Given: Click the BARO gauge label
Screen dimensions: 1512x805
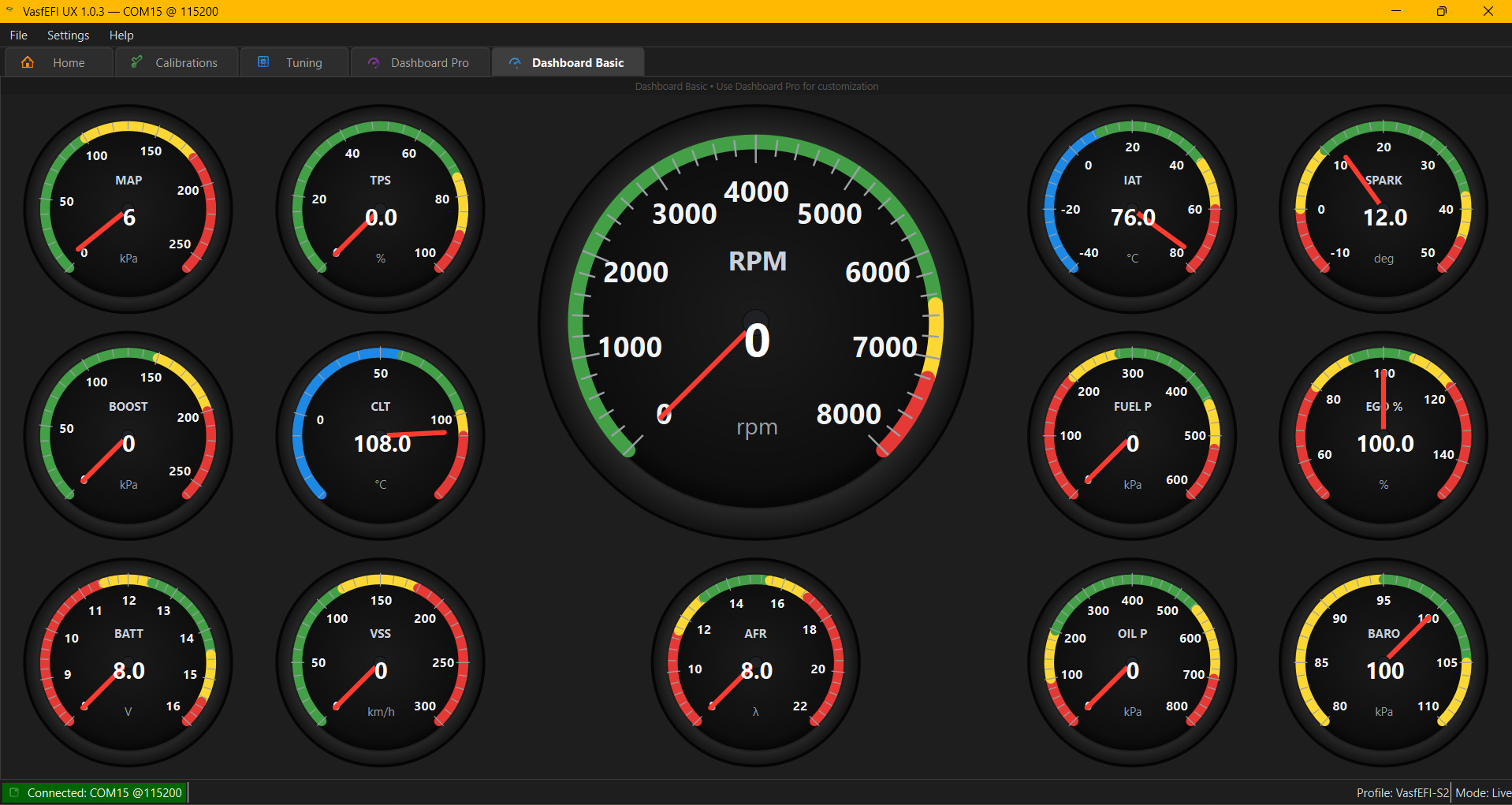Looking at the screenshot, I should click(1384, 633).
